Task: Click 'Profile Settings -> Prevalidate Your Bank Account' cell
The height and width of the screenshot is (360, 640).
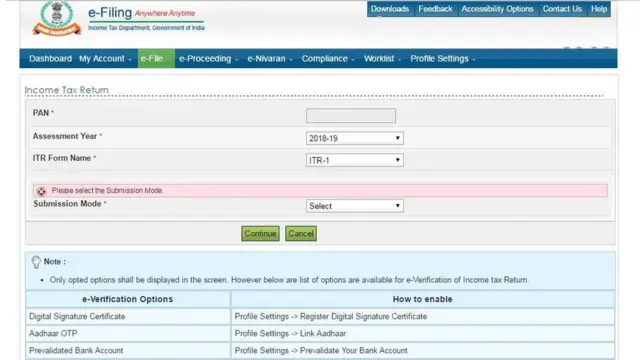Action: (423, 351)
